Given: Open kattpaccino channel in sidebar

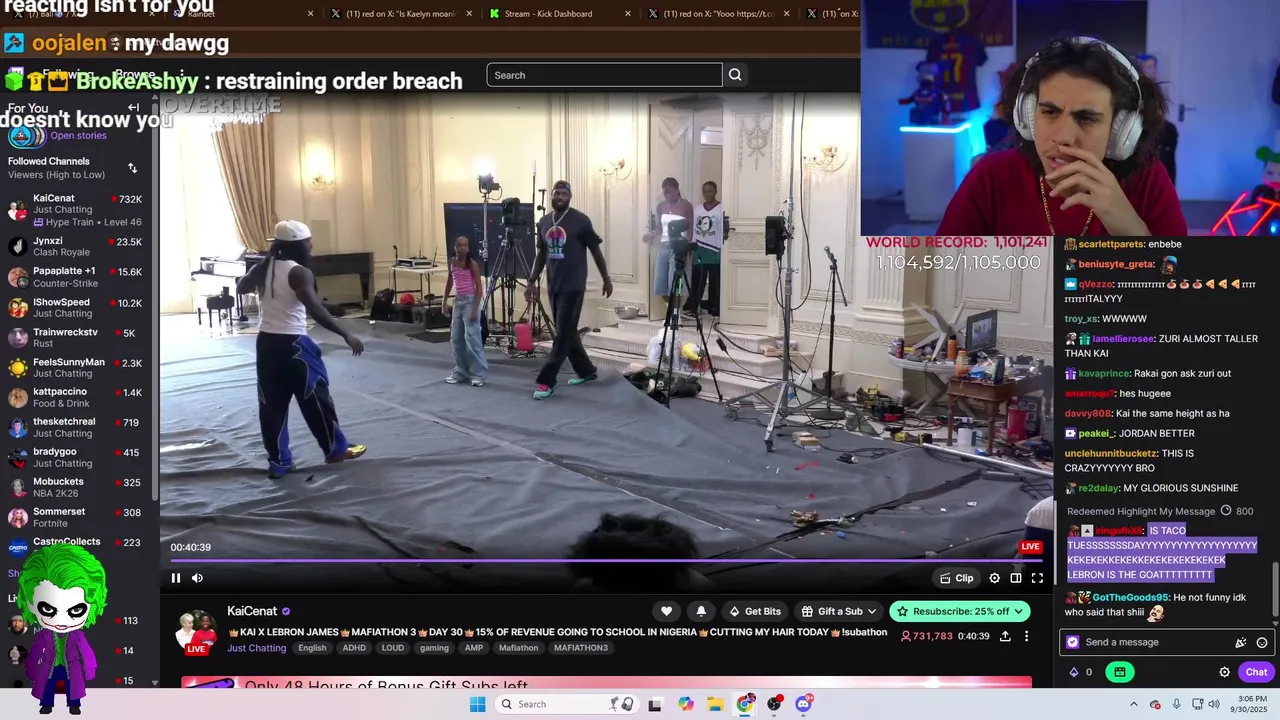Looking at the screenshot, I should [x=76, y=397].
